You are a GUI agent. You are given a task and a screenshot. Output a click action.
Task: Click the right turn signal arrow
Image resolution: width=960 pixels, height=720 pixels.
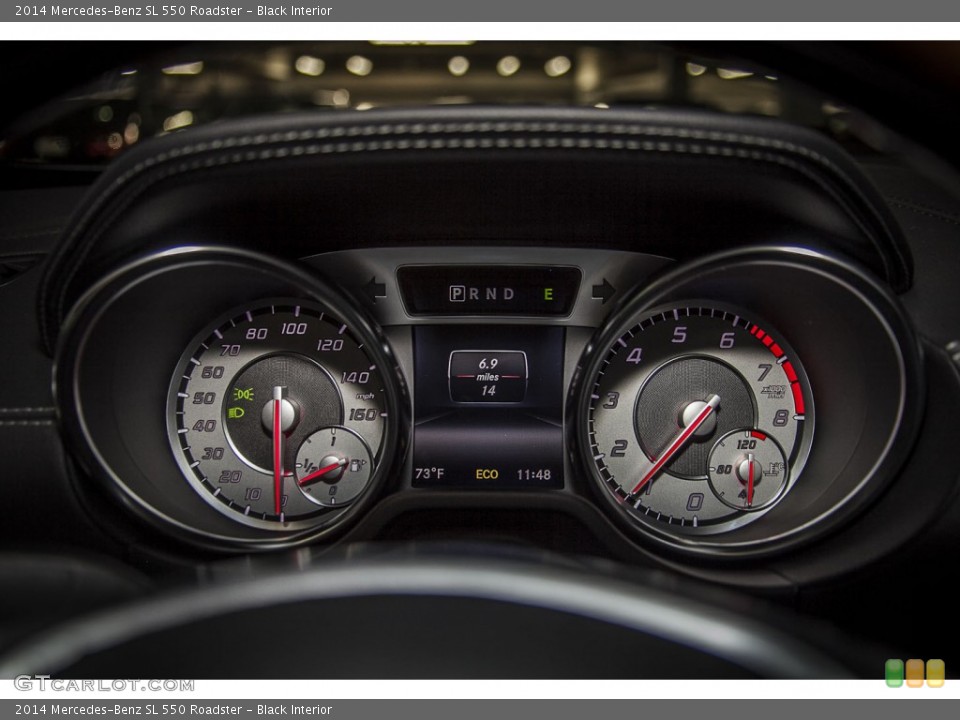pos(604,290)
